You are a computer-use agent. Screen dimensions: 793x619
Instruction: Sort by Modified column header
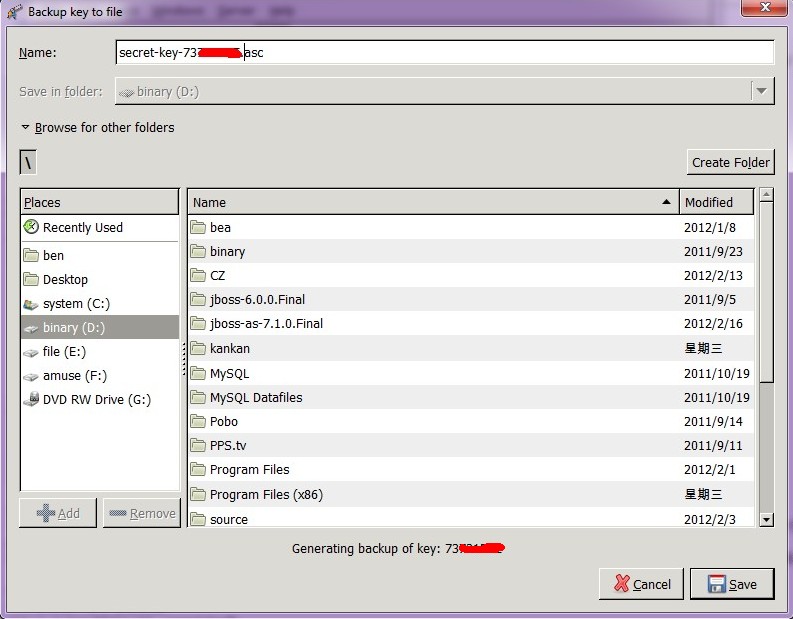click(716, 202)
